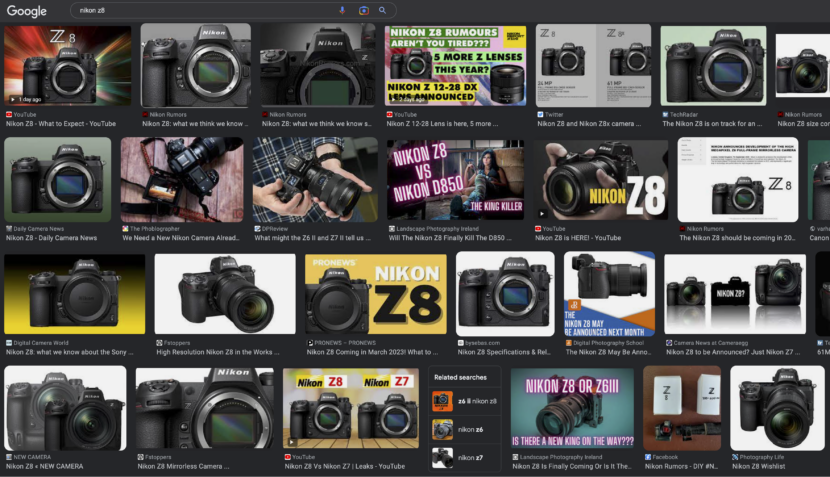The width and height of the screenshot is (830, 477).
Task: Click Twitter favicon under Z8 and Z8x image
Action: coord(540,114)
